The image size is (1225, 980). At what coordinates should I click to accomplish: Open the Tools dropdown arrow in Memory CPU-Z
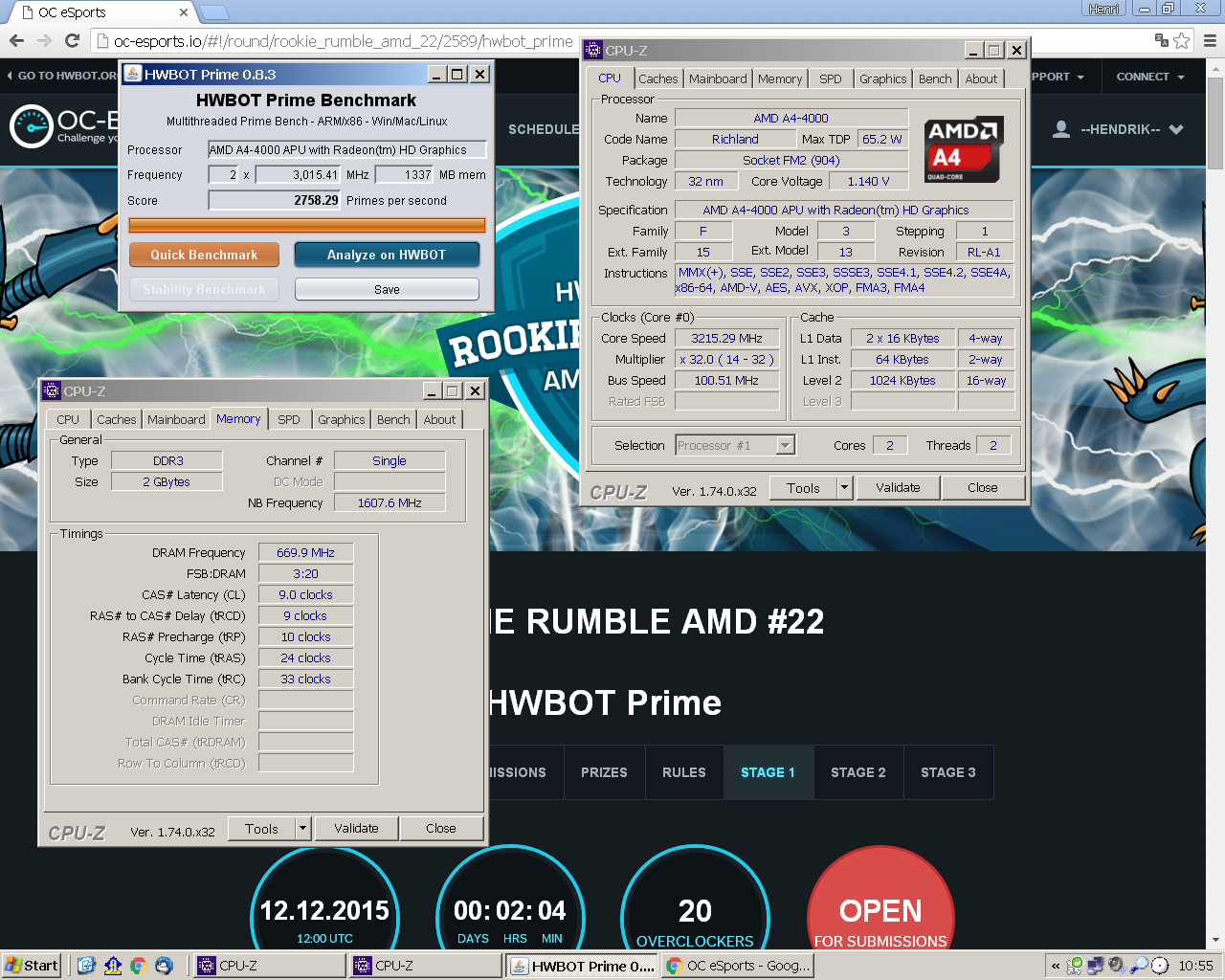point(302,829)
